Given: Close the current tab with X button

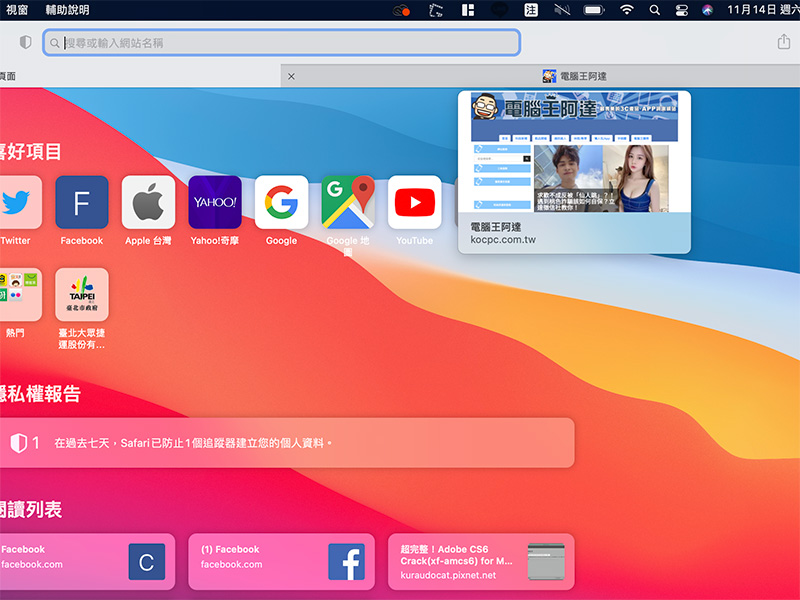Looking at the screenshot, I should [x=291, y=76].
